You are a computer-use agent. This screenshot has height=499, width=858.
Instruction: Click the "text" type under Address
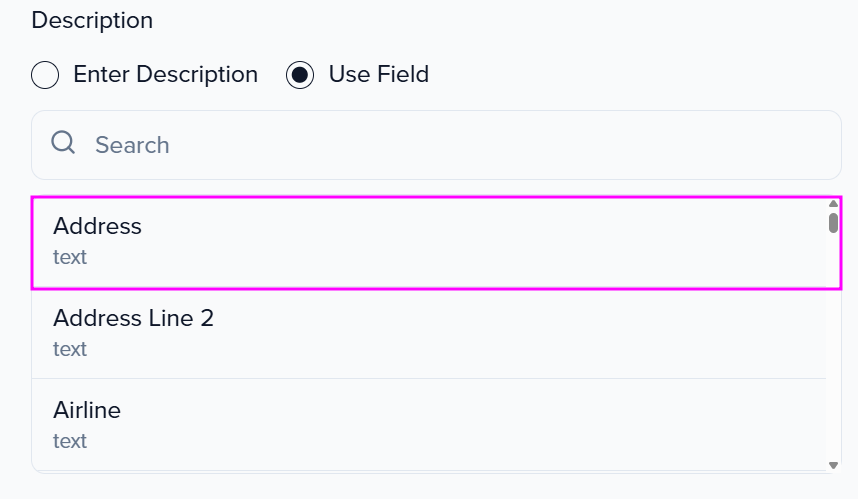(x=70, y=257)
